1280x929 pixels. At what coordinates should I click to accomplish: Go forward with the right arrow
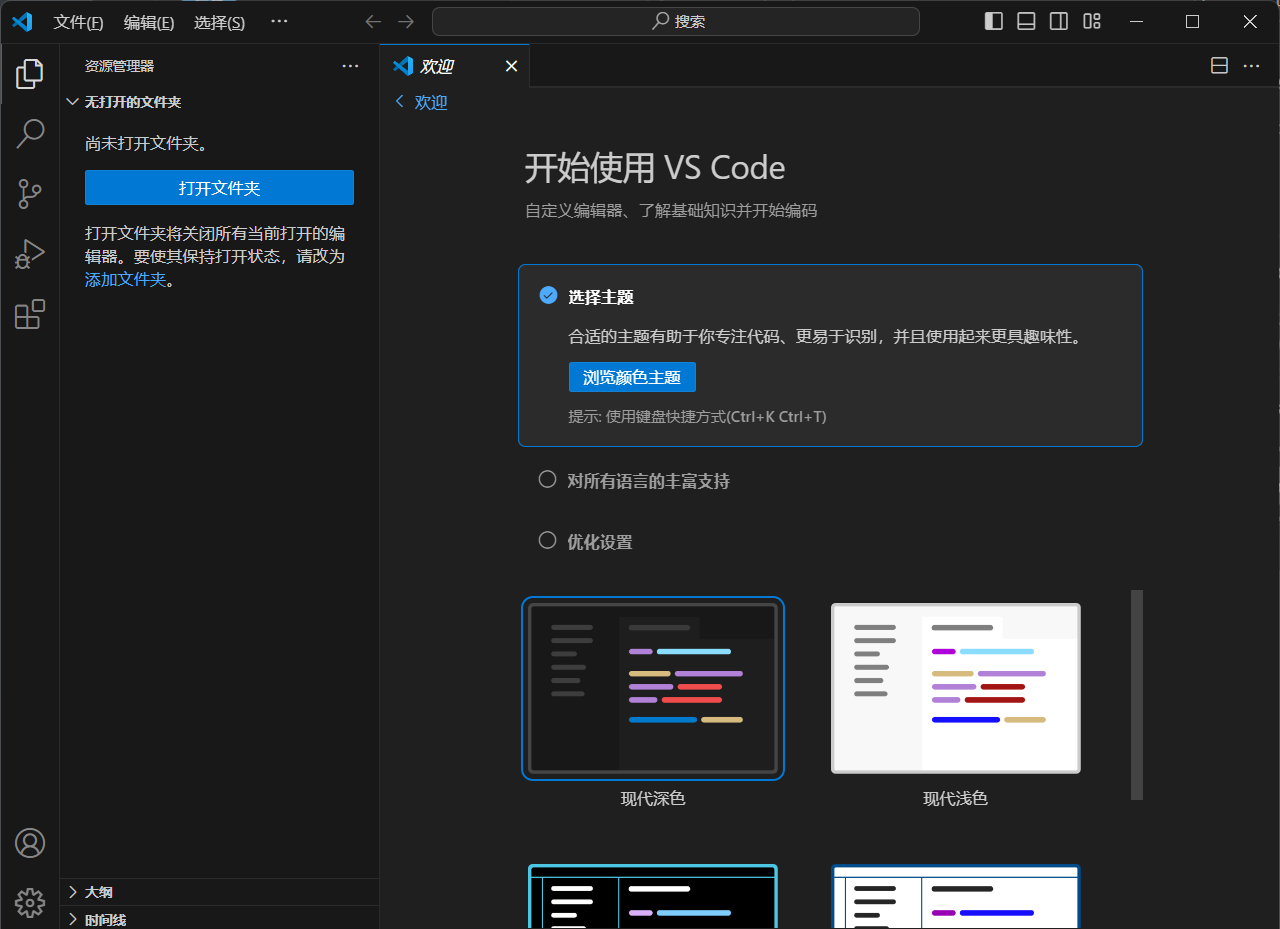point(405,22)
